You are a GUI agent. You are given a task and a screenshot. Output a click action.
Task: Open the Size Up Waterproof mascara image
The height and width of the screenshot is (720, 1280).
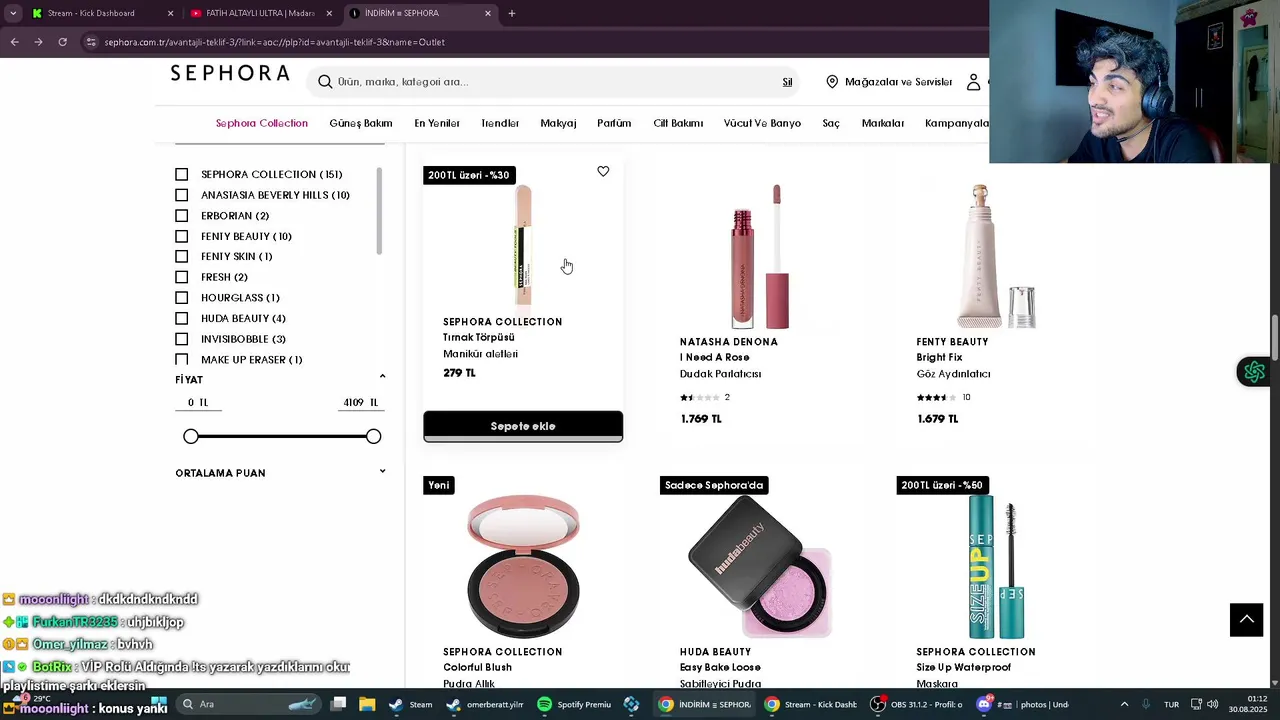click(996, 566)
